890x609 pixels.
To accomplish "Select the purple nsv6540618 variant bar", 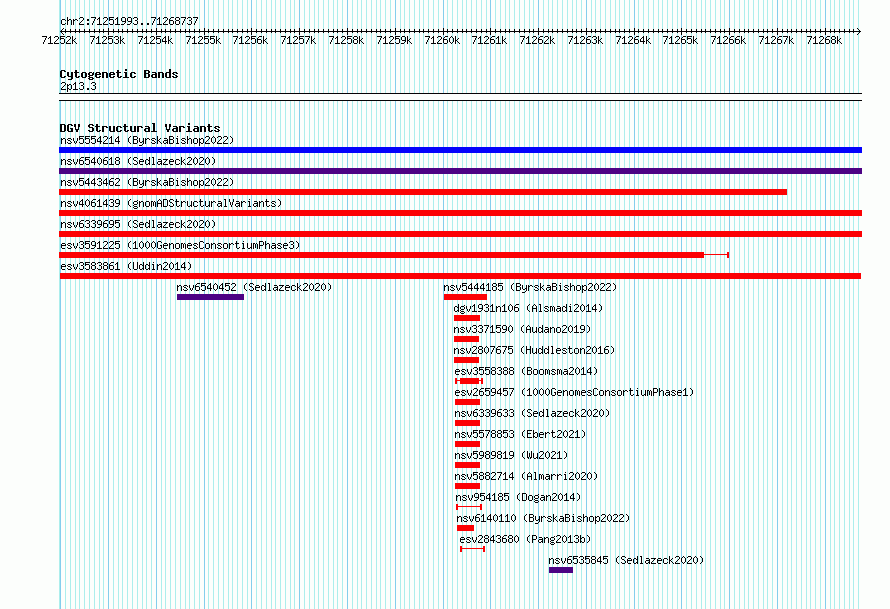I will tap(460, 171).
